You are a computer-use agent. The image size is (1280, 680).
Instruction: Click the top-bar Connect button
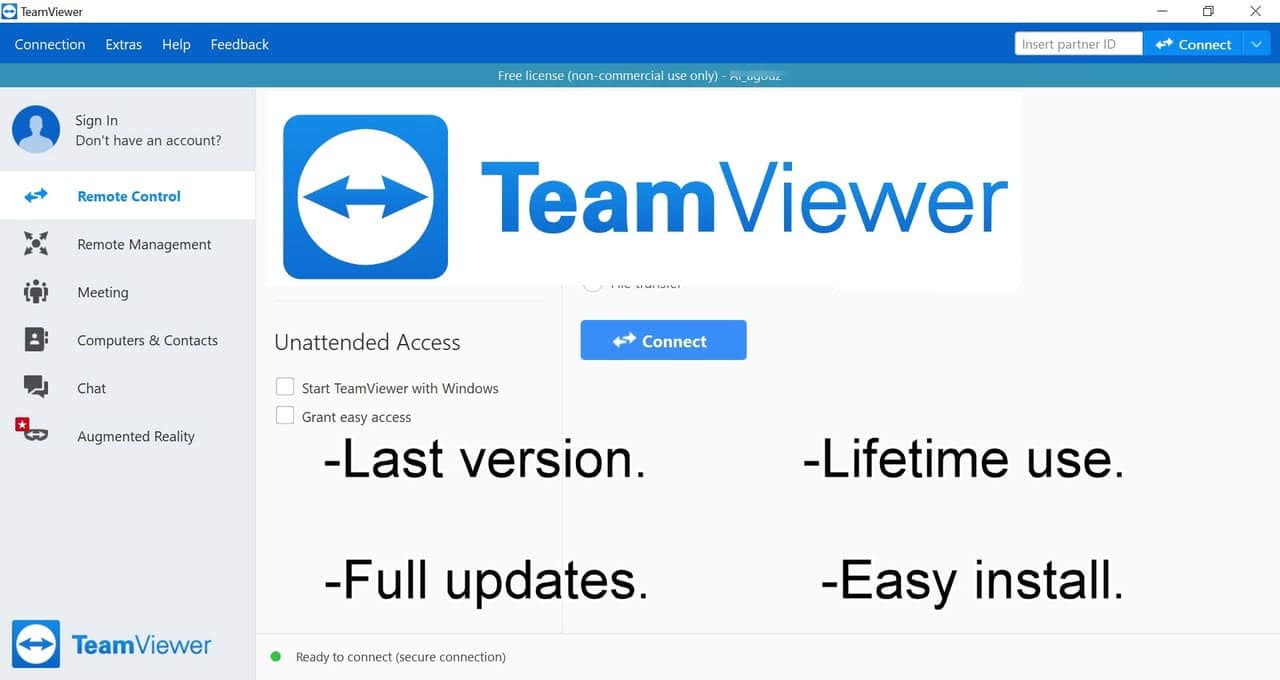click(1193, 44)
